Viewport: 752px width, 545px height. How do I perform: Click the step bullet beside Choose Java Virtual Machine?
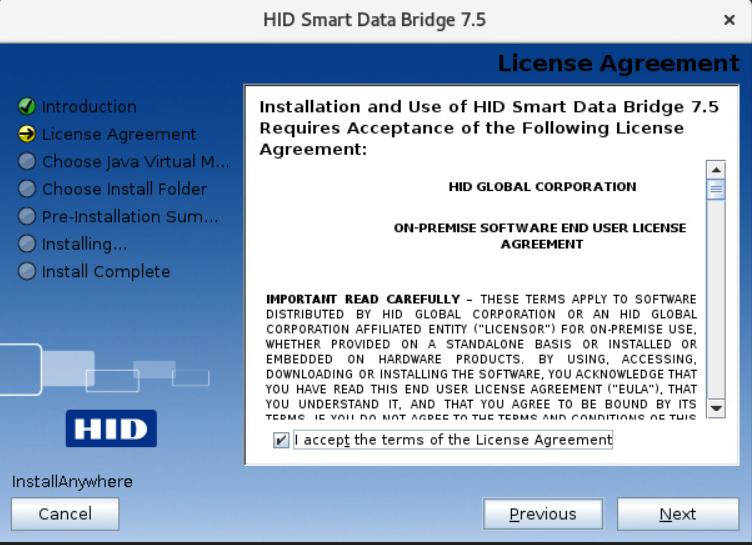coord(27,162)
